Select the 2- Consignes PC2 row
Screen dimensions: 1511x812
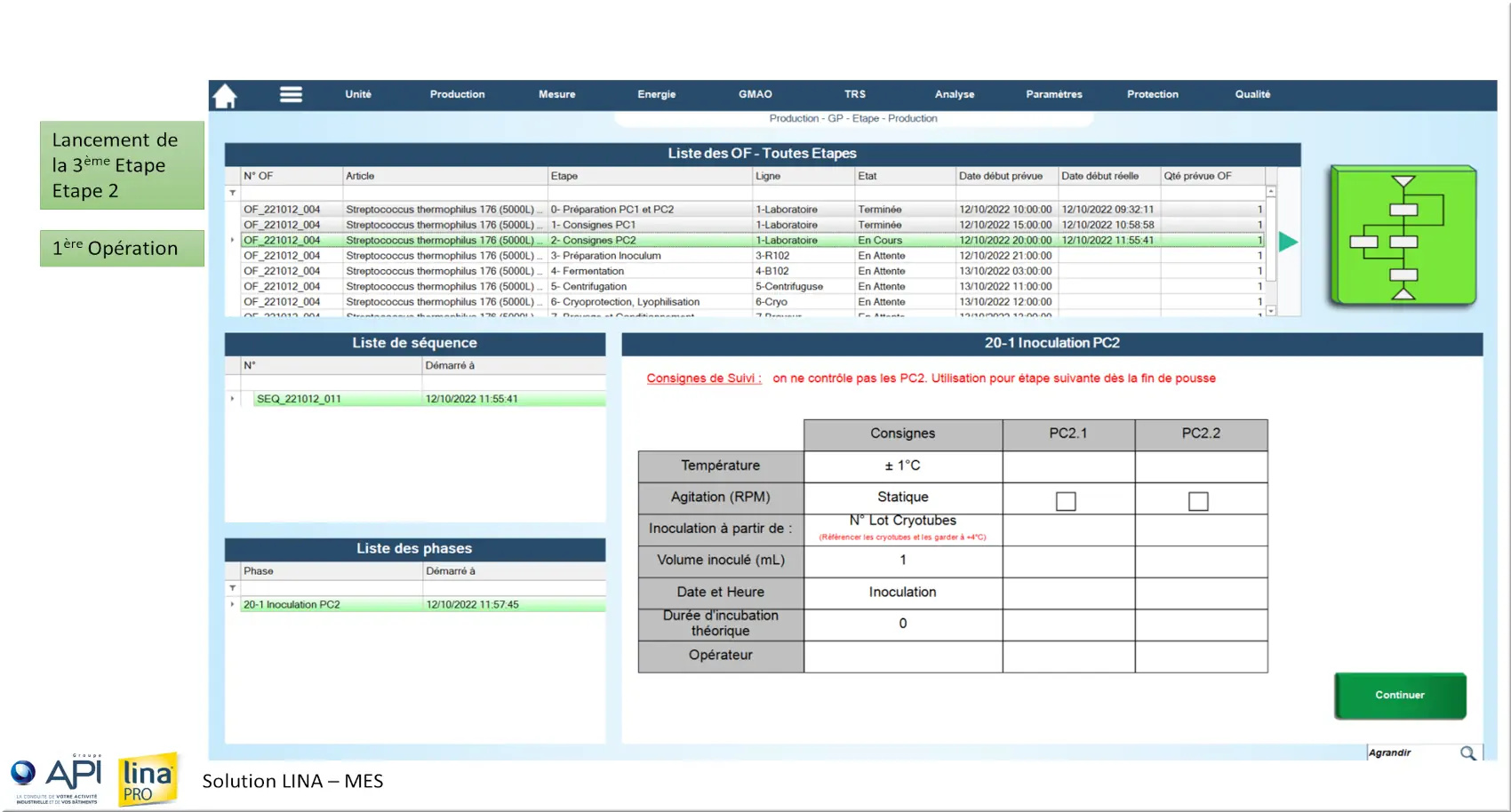(752, 240)
